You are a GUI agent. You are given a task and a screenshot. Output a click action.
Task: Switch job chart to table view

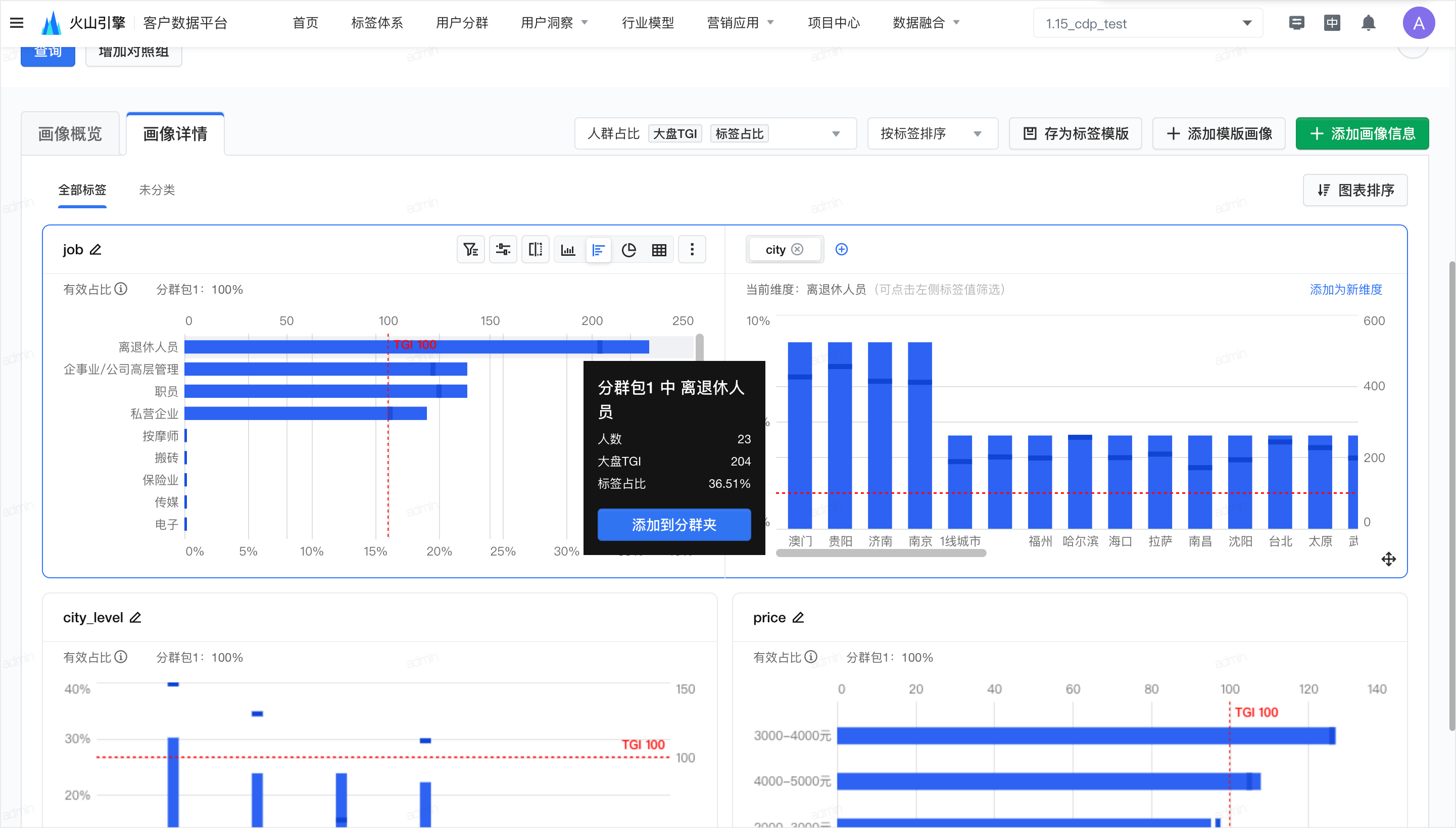(659, 250)
